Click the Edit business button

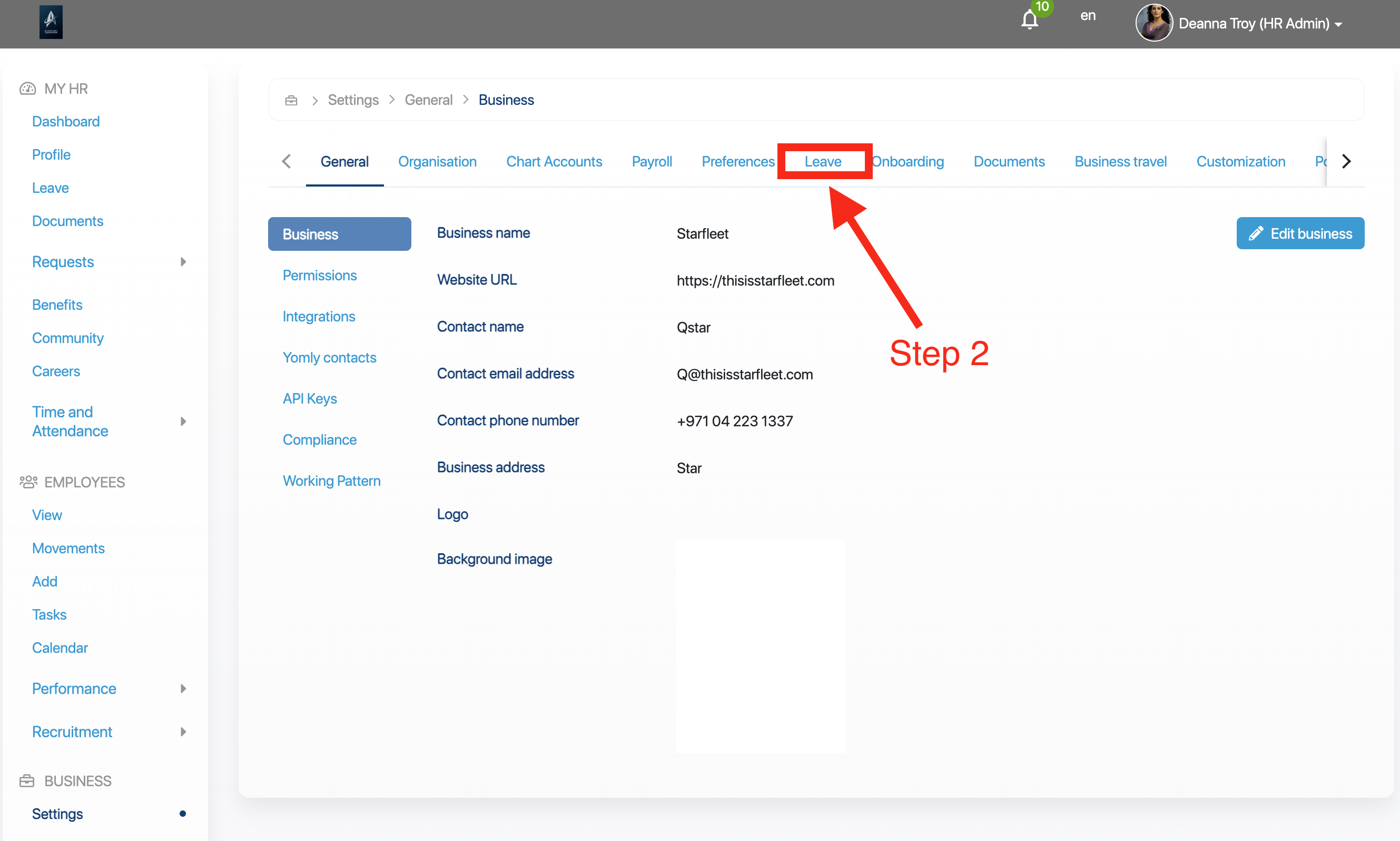point(1300,233)
